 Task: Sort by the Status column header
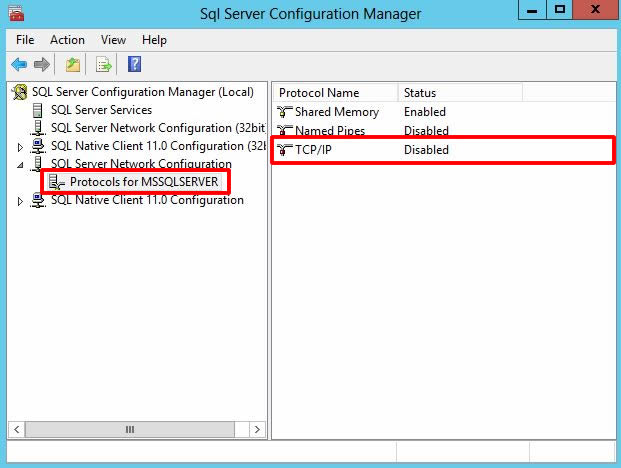click(x=419, y=93)
